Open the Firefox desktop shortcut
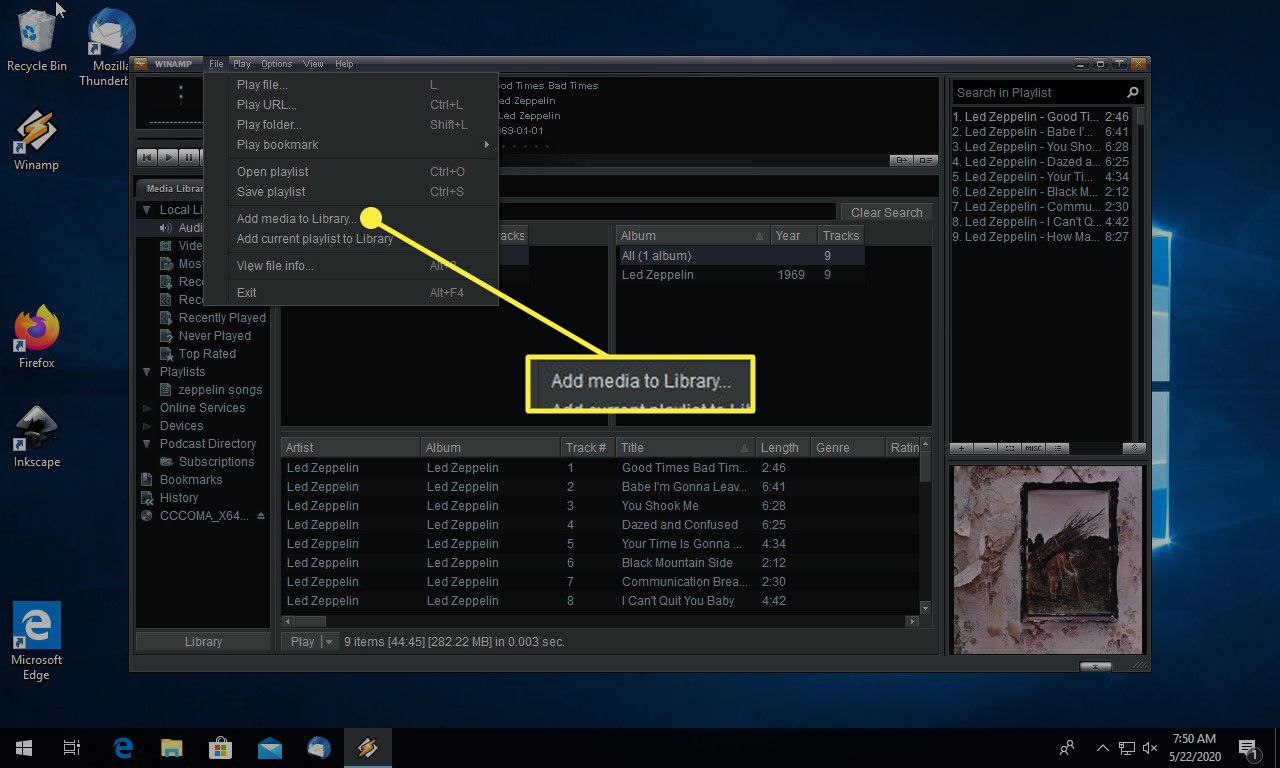The image size is (1280, 768). click(x=37, y=337)
